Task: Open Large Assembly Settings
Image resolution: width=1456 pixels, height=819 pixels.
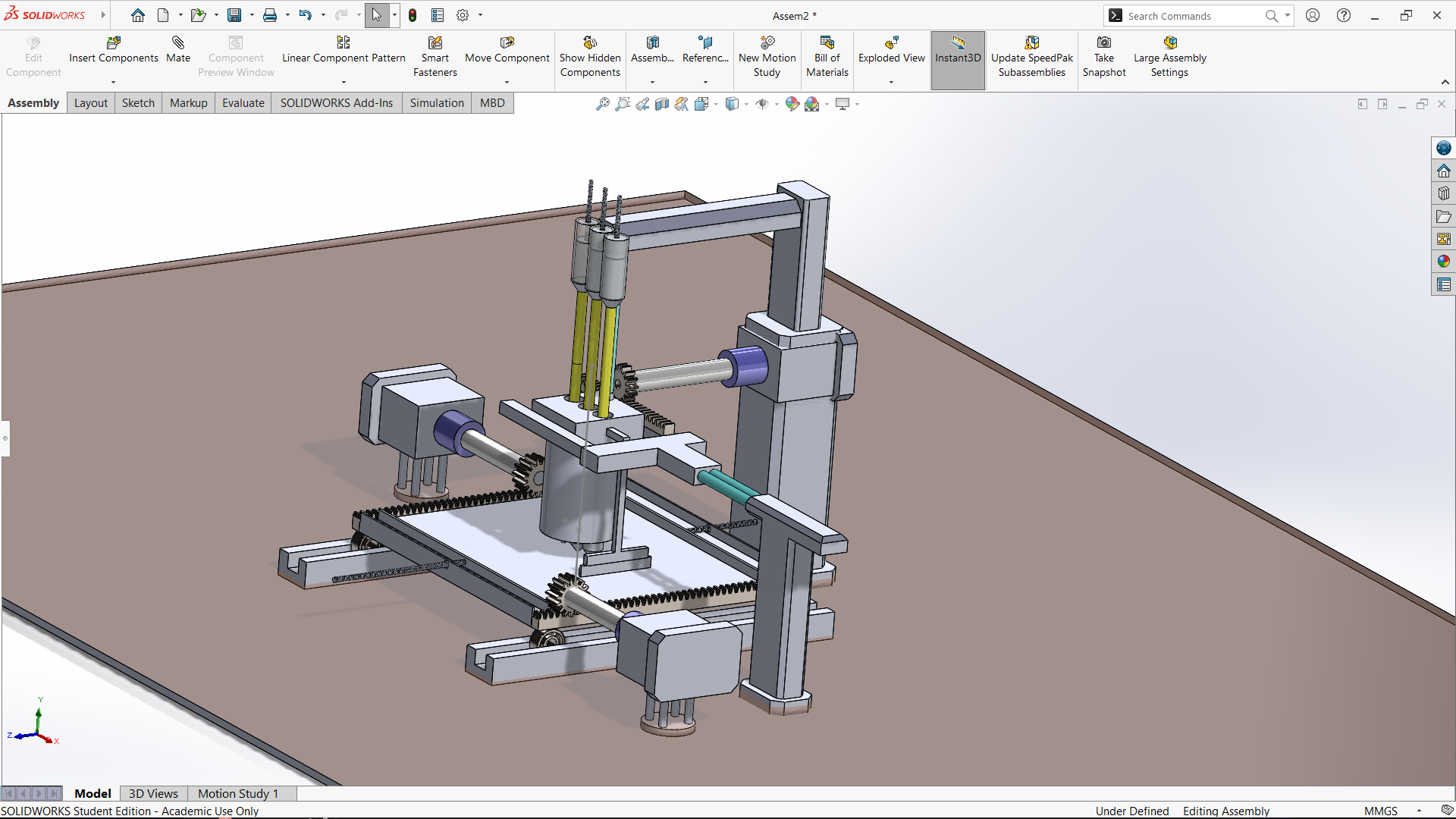Action: point(1170,57)
